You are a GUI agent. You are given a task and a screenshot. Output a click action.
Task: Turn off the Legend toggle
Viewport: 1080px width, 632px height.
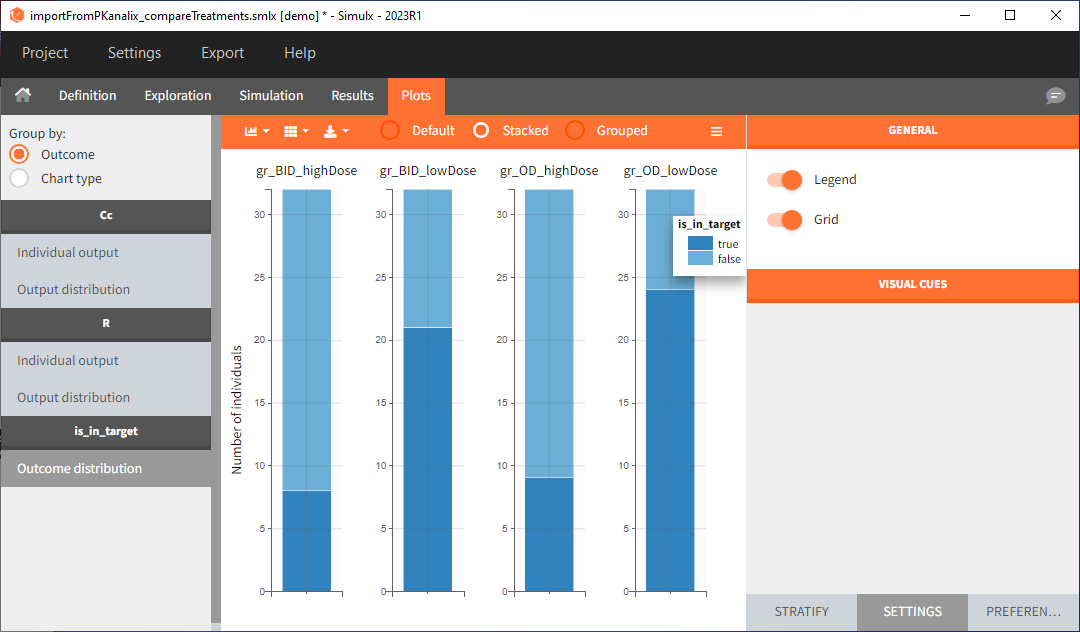coord(785,180)
